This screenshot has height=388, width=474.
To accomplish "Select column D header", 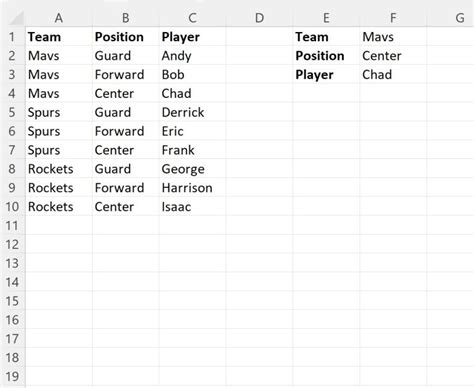I will tap(259, 18).
